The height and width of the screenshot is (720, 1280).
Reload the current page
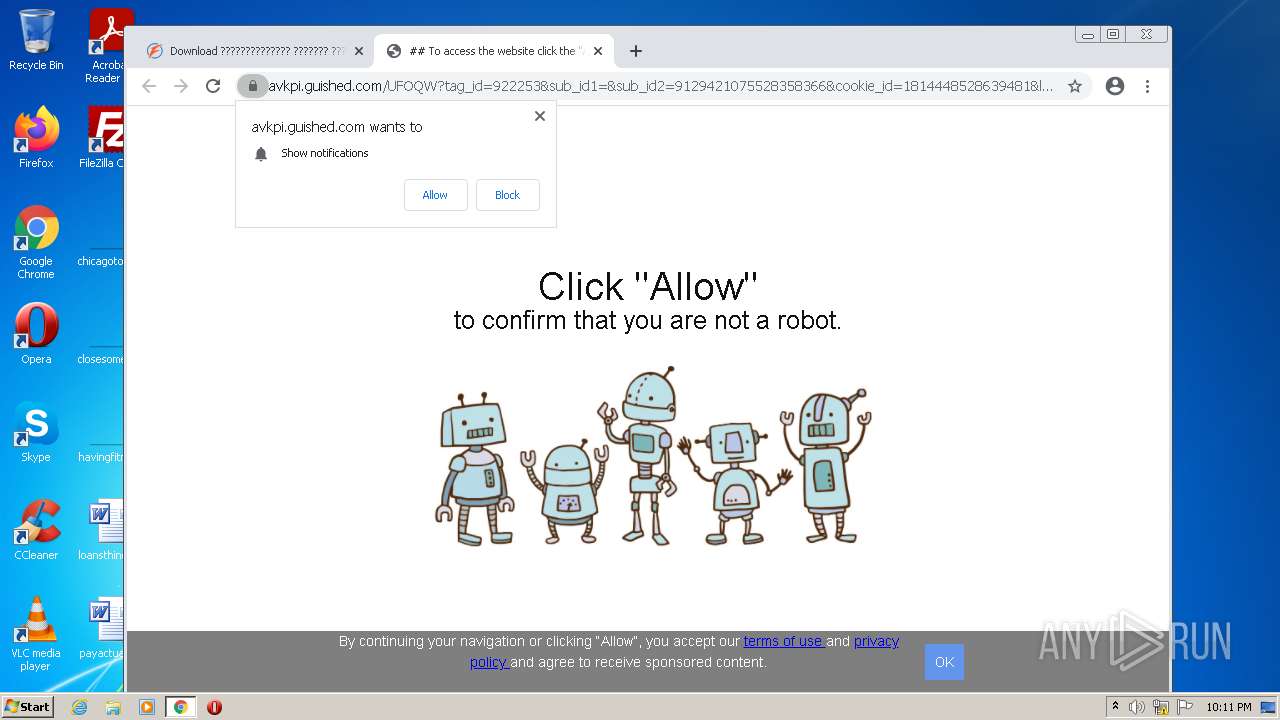click(x=213, y=86)
